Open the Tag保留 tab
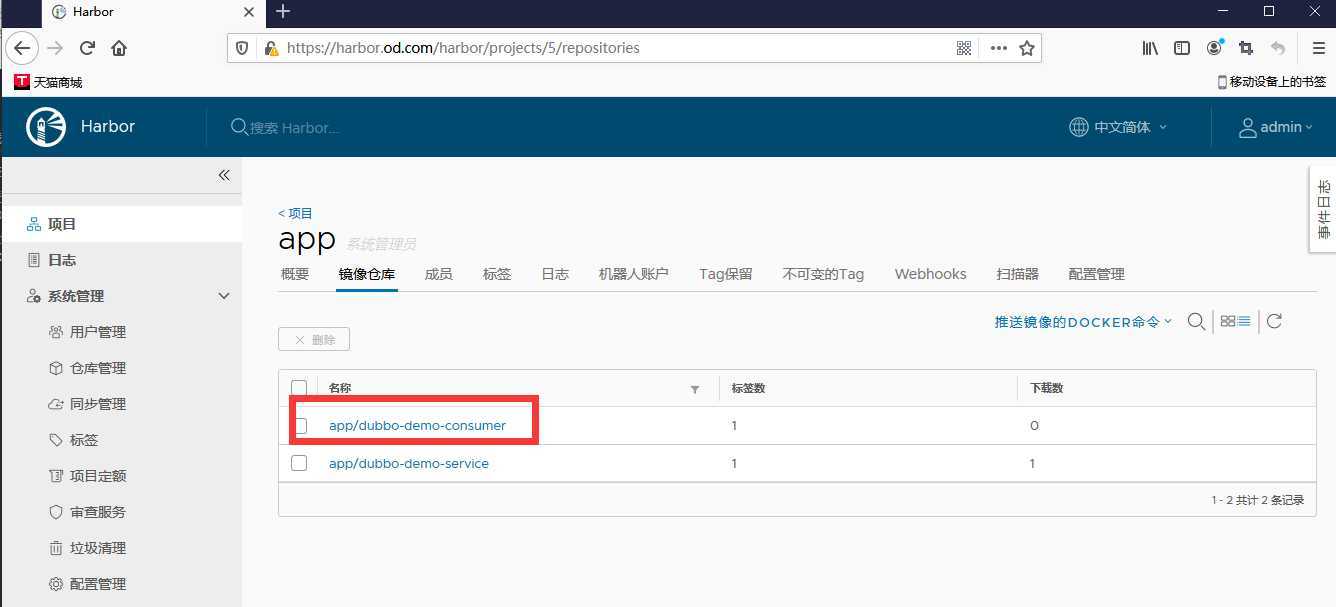The width and height of the screenshot is (1336, 607). (726, 274)
